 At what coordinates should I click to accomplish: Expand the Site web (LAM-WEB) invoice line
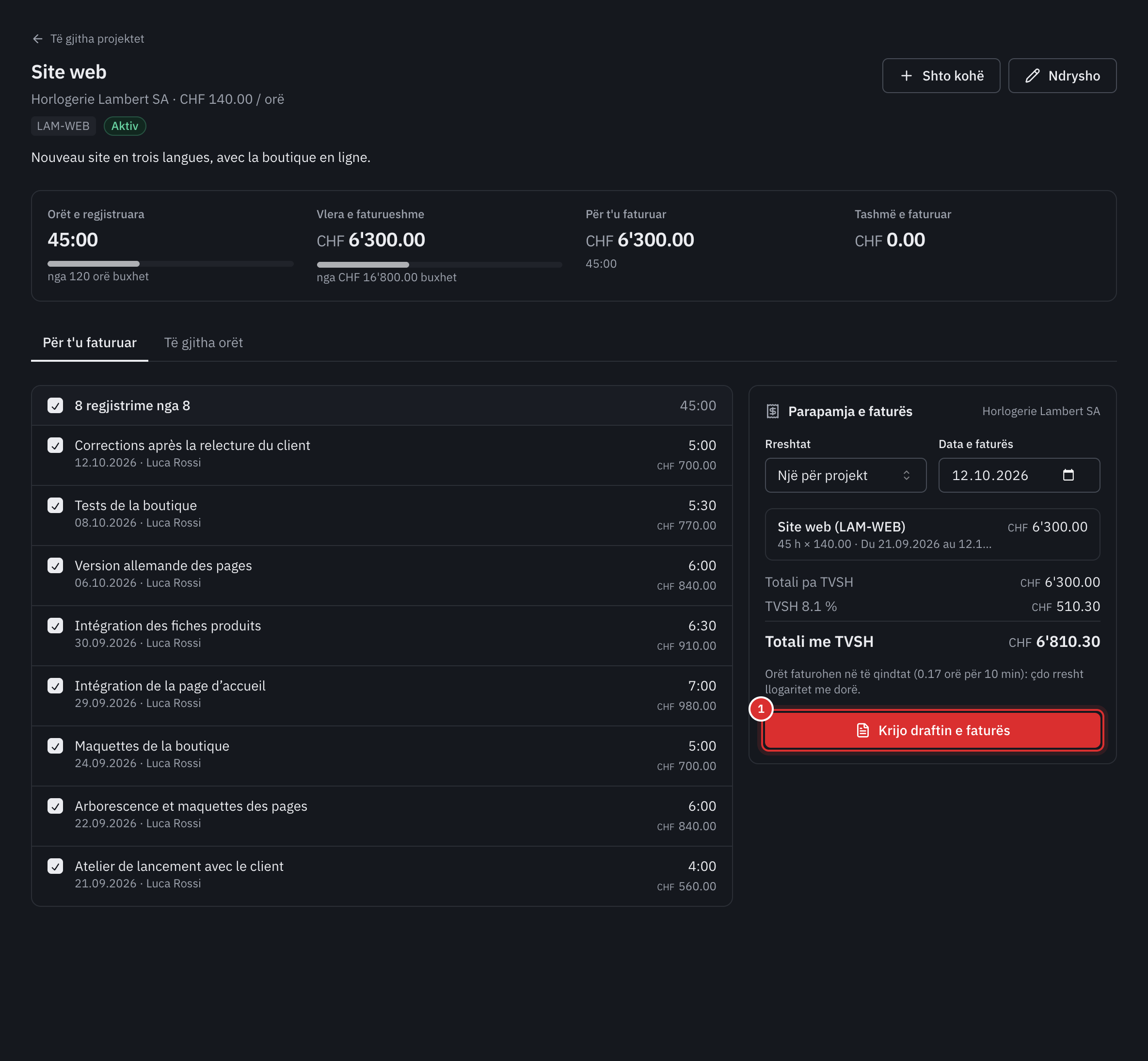tap(932, 534)
